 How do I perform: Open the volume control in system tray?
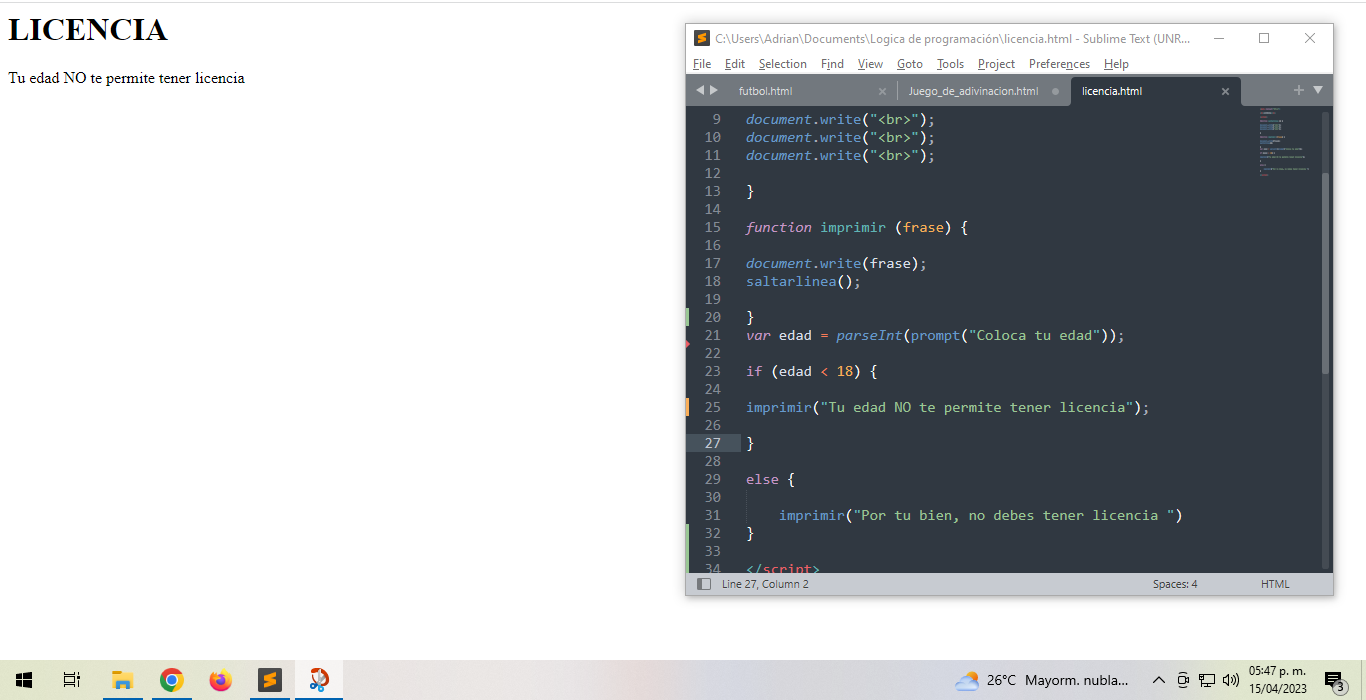[x=1231, y=680]
